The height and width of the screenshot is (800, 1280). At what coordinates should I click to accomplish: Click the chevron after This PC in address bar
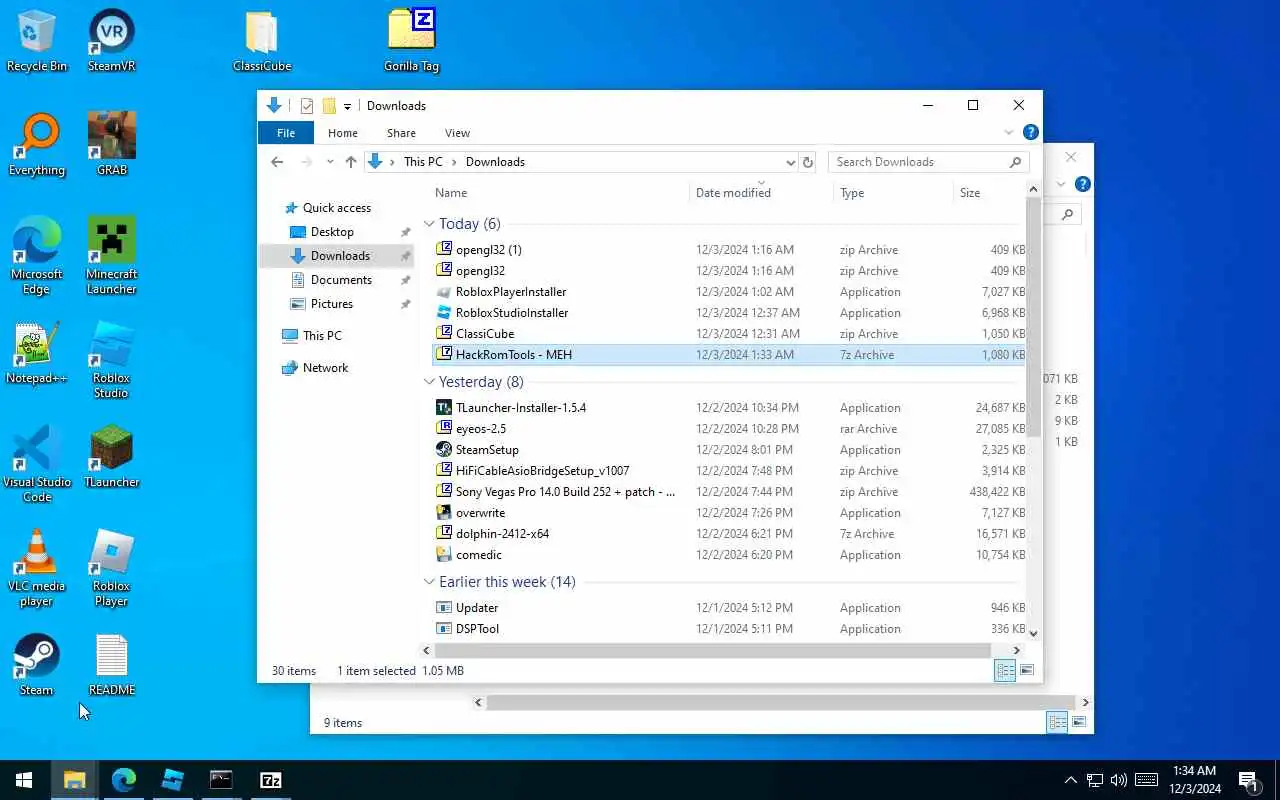[454, 162]
